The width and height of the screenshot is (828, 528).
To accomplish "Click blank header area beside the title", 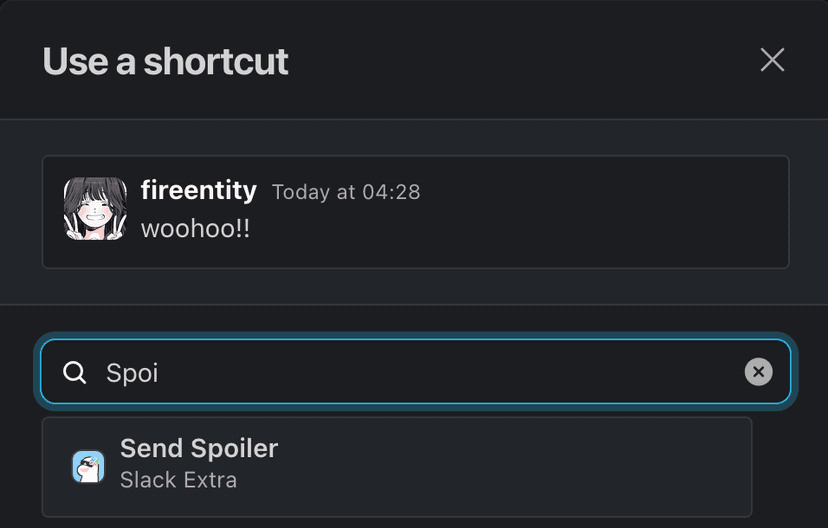I will (520, 62).
